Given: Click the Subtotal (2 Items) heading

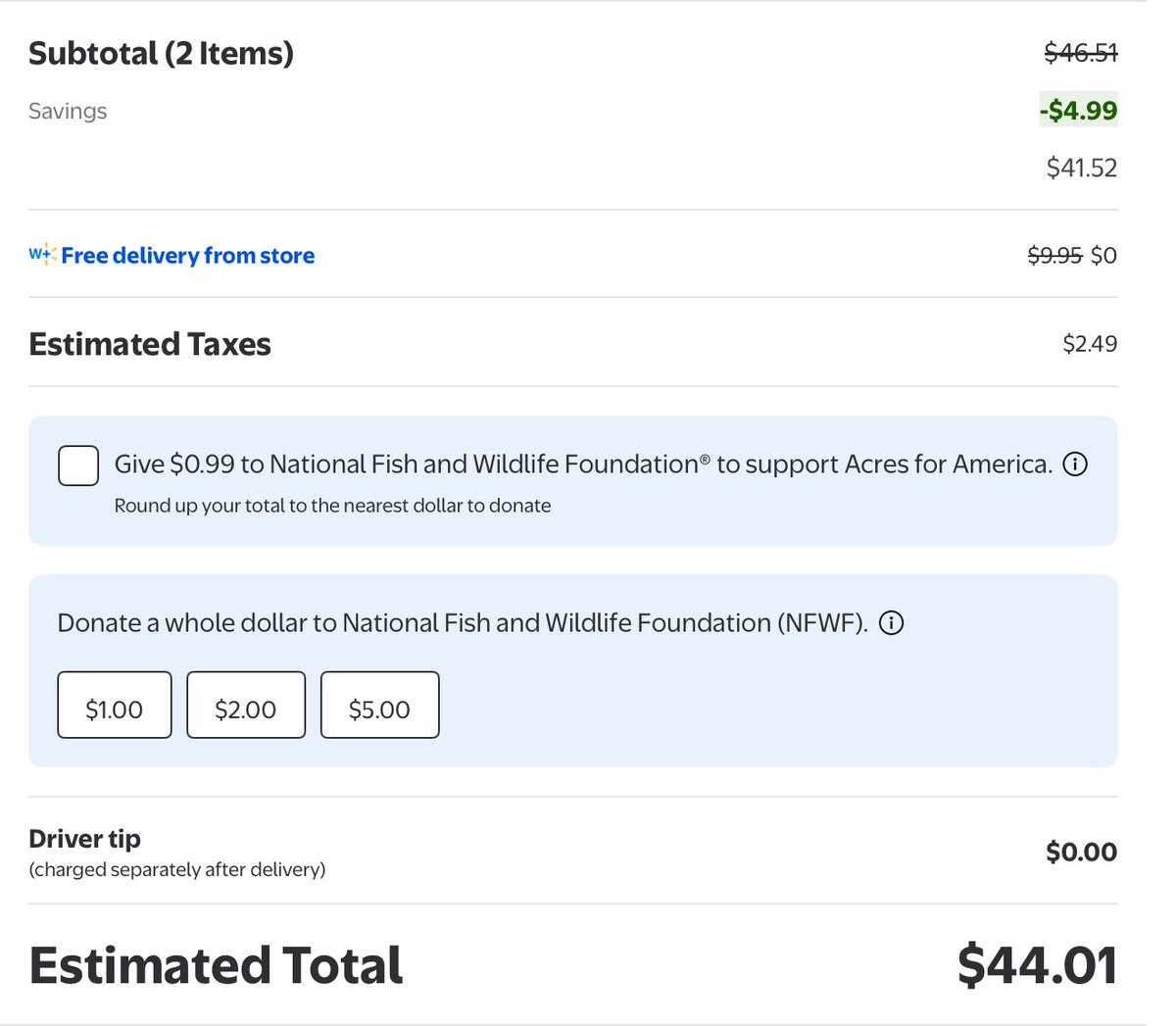Looking at the screenshot, I should 161,53.
